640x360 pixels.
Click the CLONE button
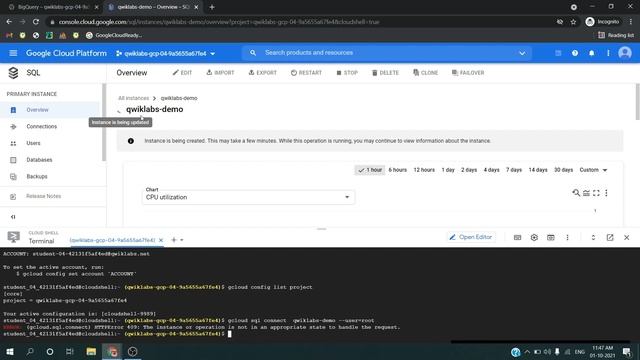click(x=425, y=73)
